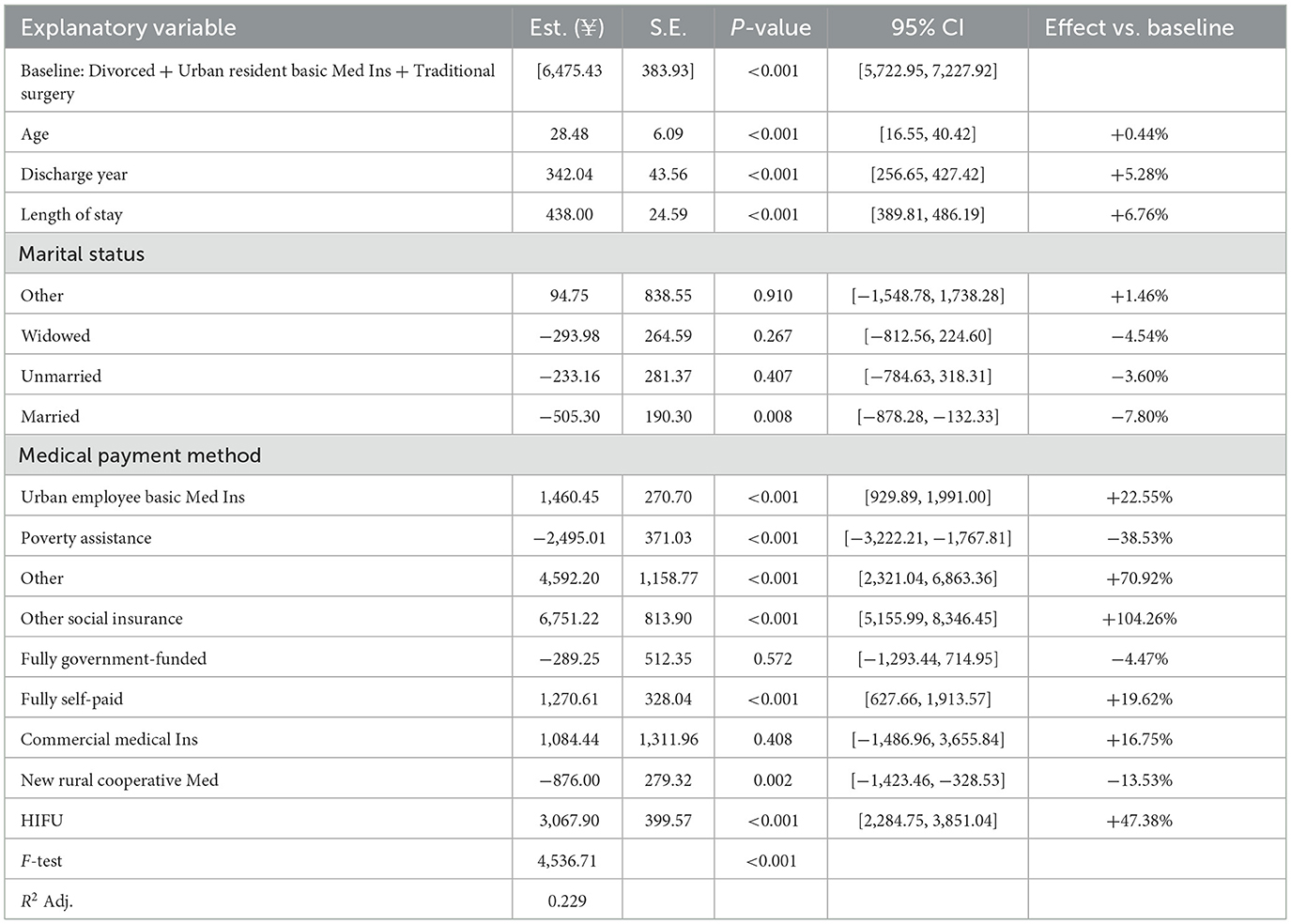
Task: Select the "Est. (¥)" column header
Action: 567,28
